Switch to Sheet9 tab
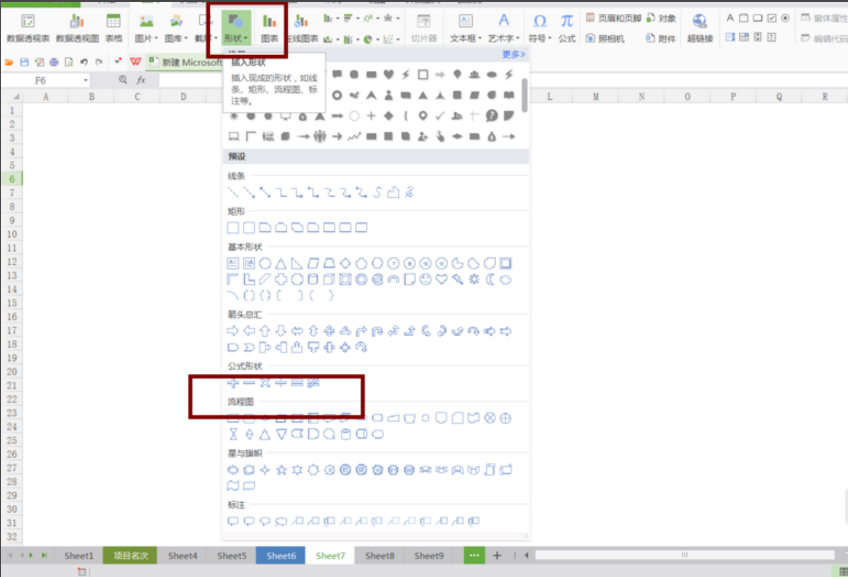Screen dimensions: 848x577 pos(429,555)
